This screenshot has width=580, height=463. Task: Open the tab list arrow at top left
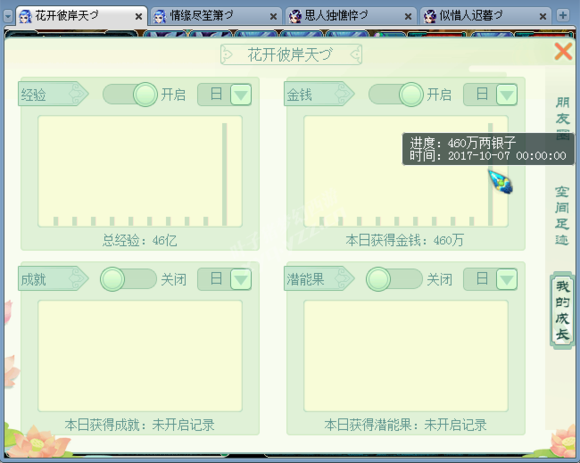pos(8,16)
